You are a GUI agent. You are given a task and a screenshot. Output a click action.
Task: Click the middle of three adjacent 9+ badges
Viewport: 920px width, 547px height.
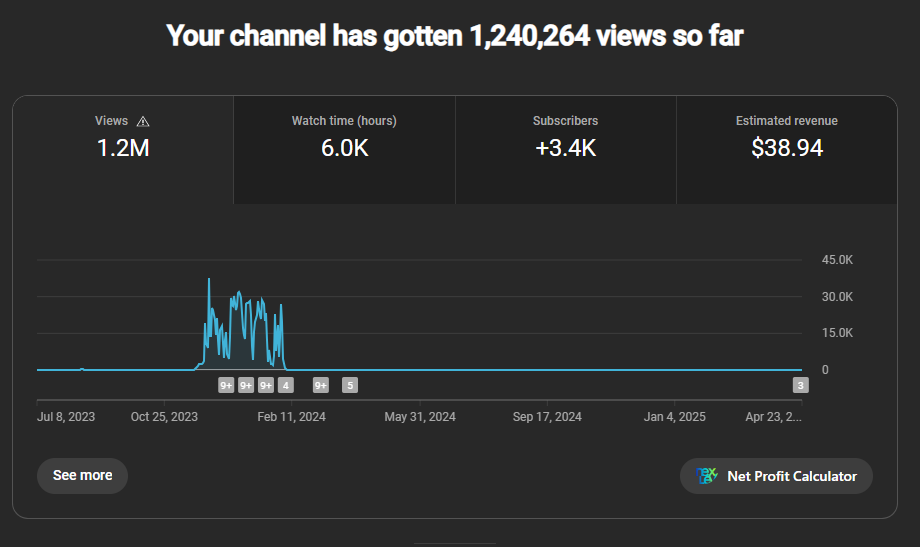click(246, 385)
